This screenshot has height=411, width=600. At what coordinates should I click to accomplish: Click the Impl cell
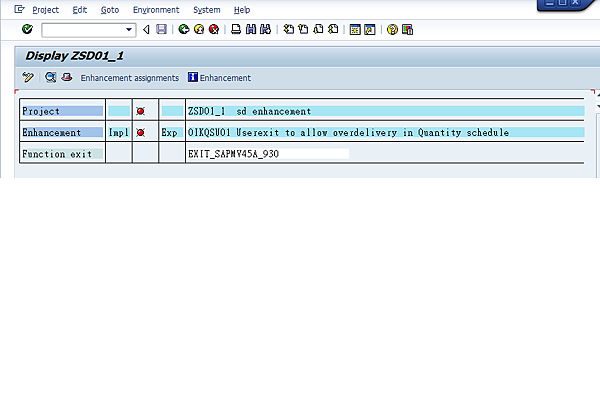(x=119, y=133)
